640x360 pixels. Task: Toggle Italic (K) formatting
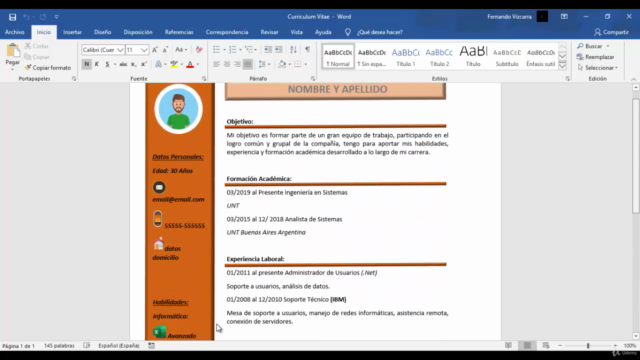[97, 64]
